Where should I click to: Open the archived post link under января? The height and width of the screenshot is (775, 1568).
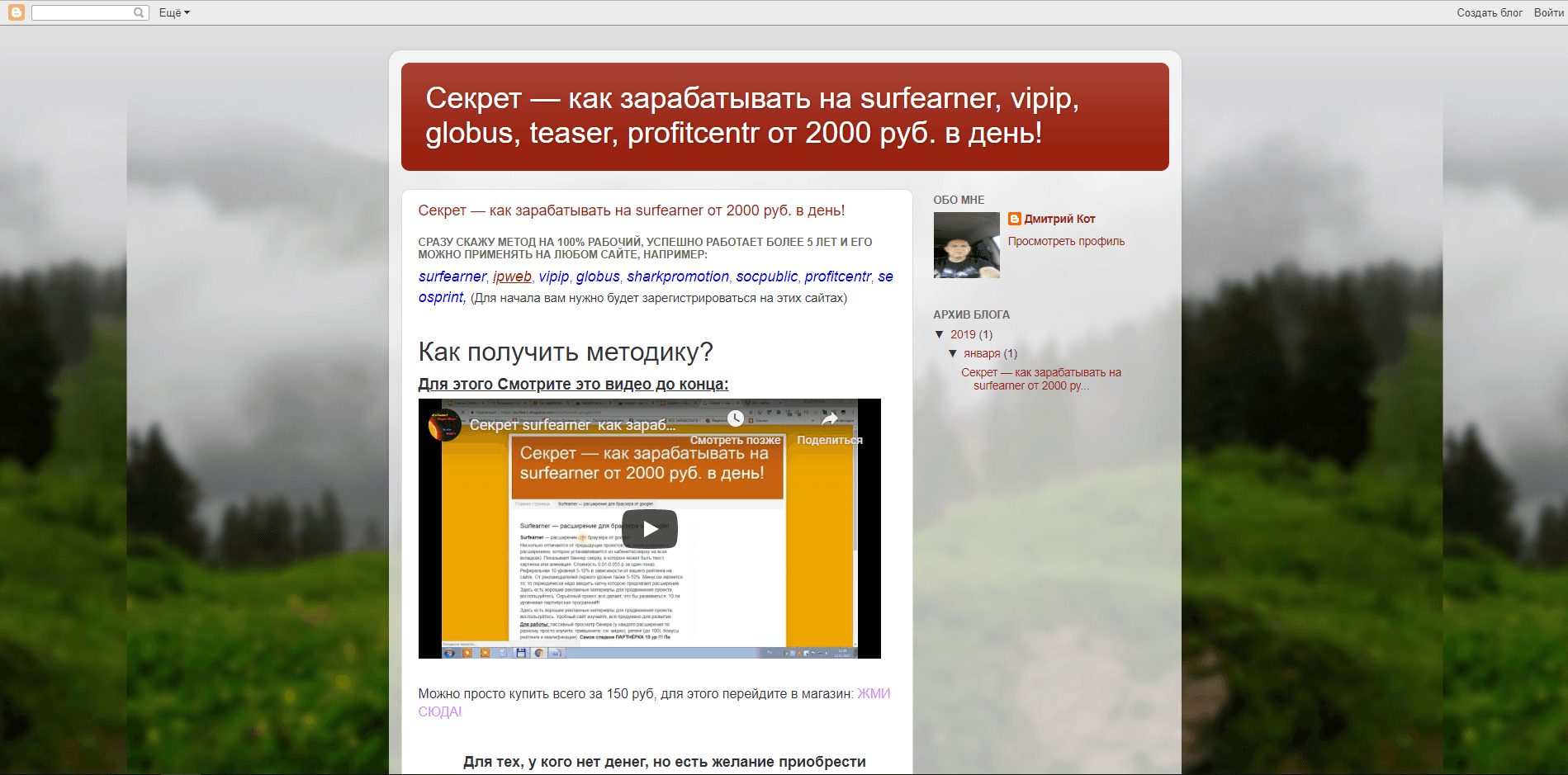coord(1040,379)
